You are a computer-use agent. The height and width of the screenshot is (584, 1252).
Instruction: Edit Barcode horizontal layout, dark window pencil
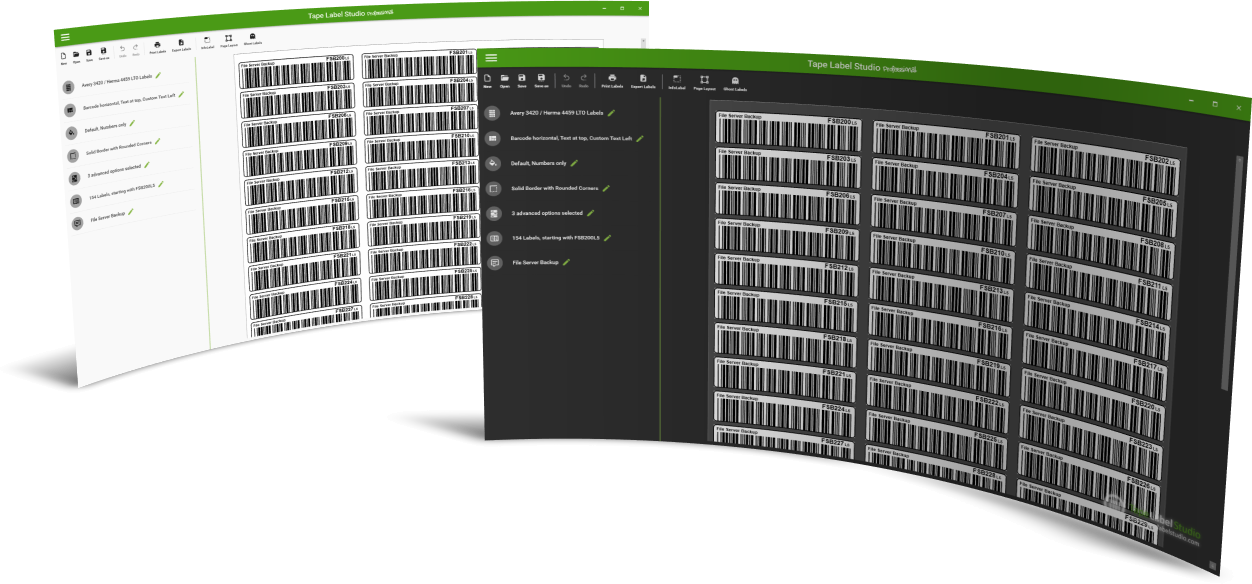click(x=640, y=138)
